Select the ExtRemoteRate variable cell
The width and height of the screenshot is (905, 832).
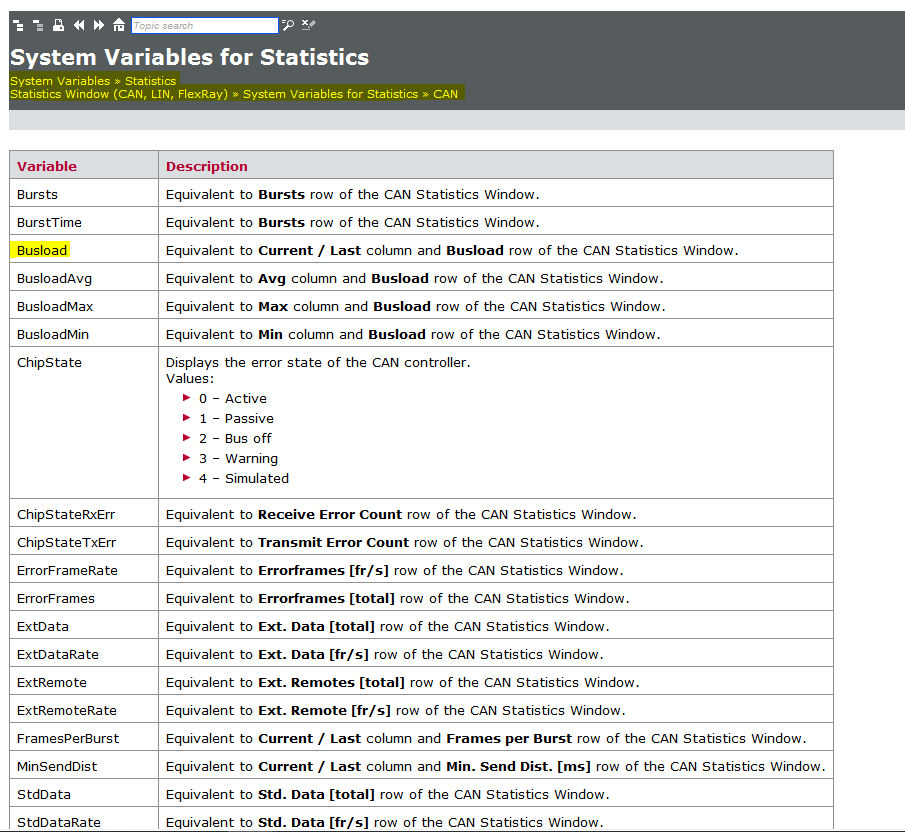click(x=84, y=710)
